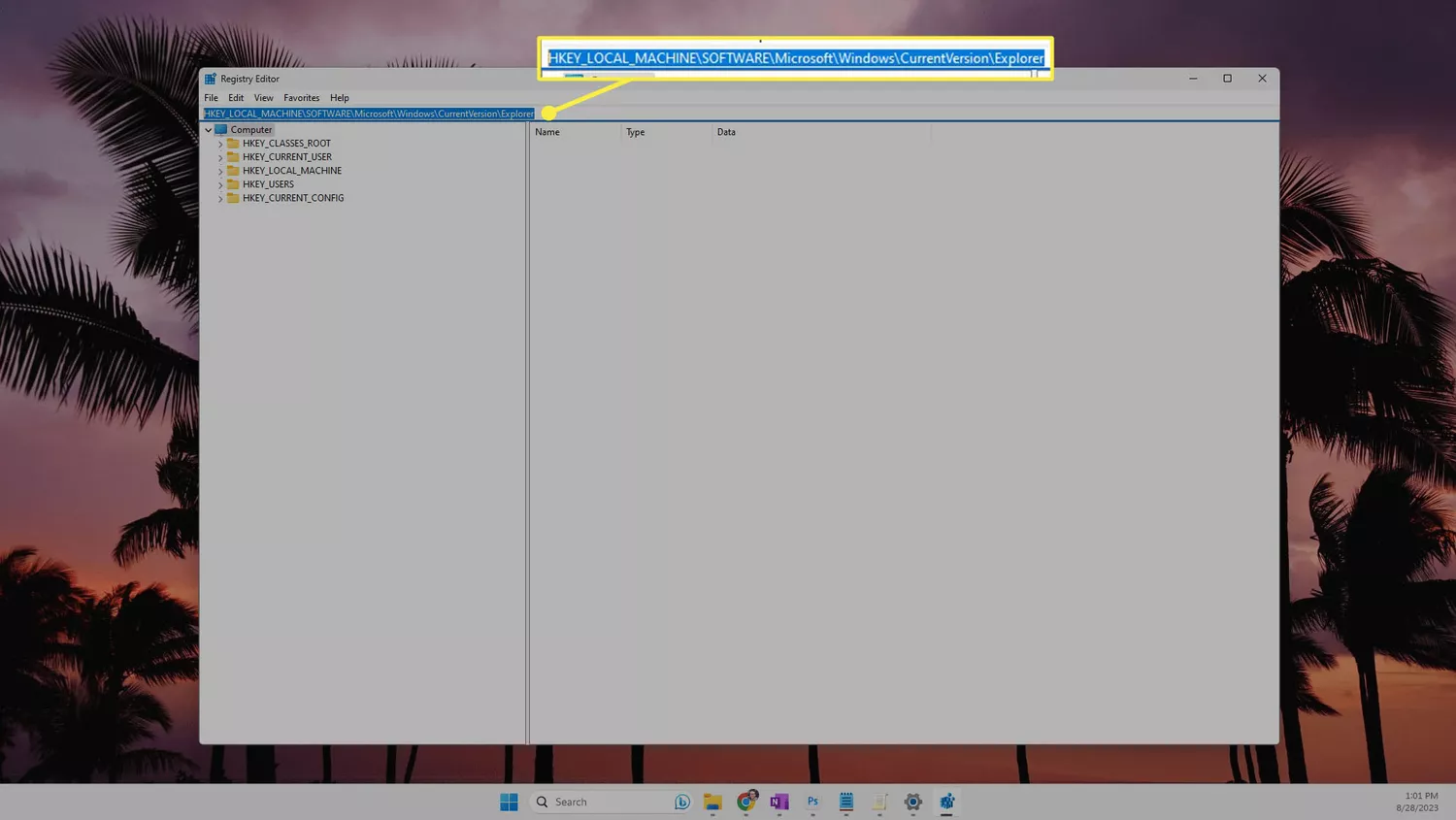Viewport: 1456px width, 820px height.
Task: Open the Favorites menu
Action: click(301, 98)
